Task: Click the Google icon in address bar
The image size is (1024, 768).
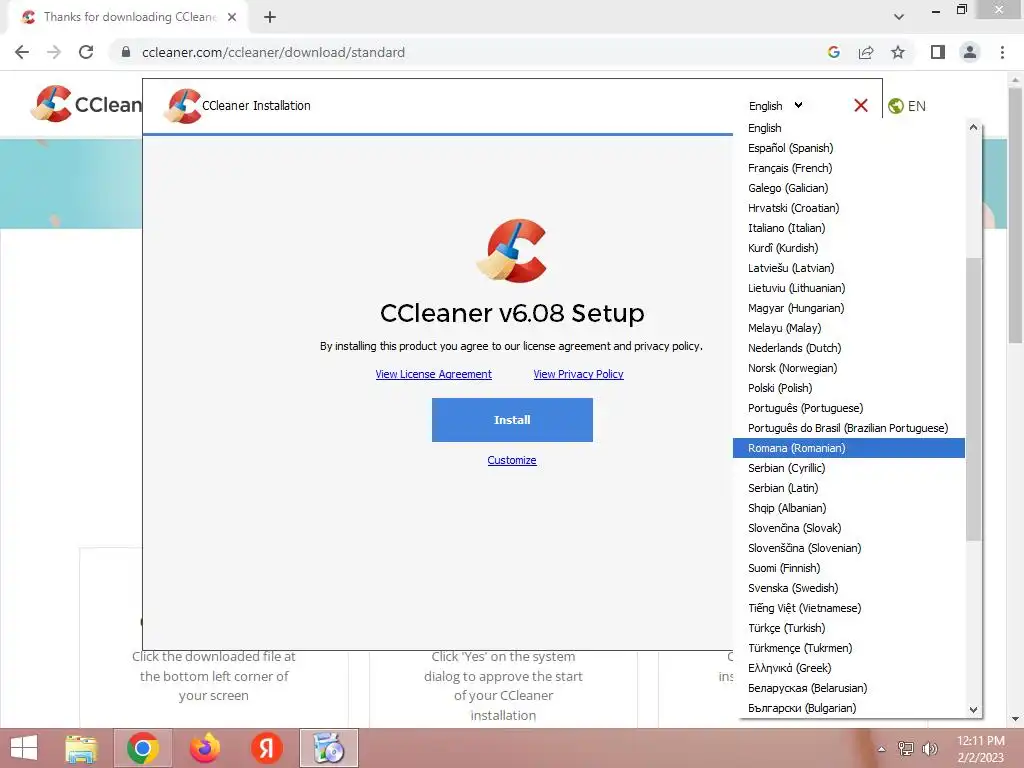Action: point(833,52)
